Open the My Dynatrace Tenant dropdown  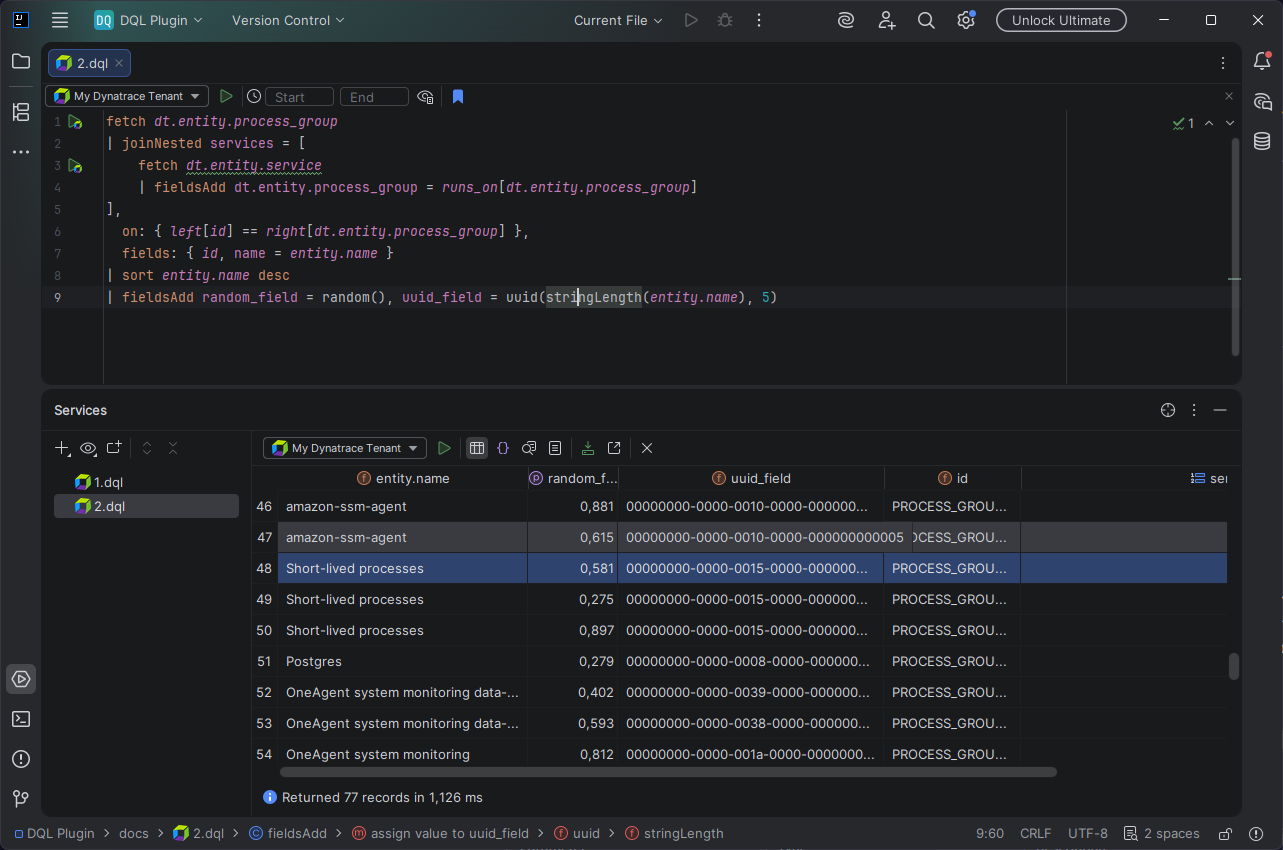pyautogui.click(x=126, y=95)
